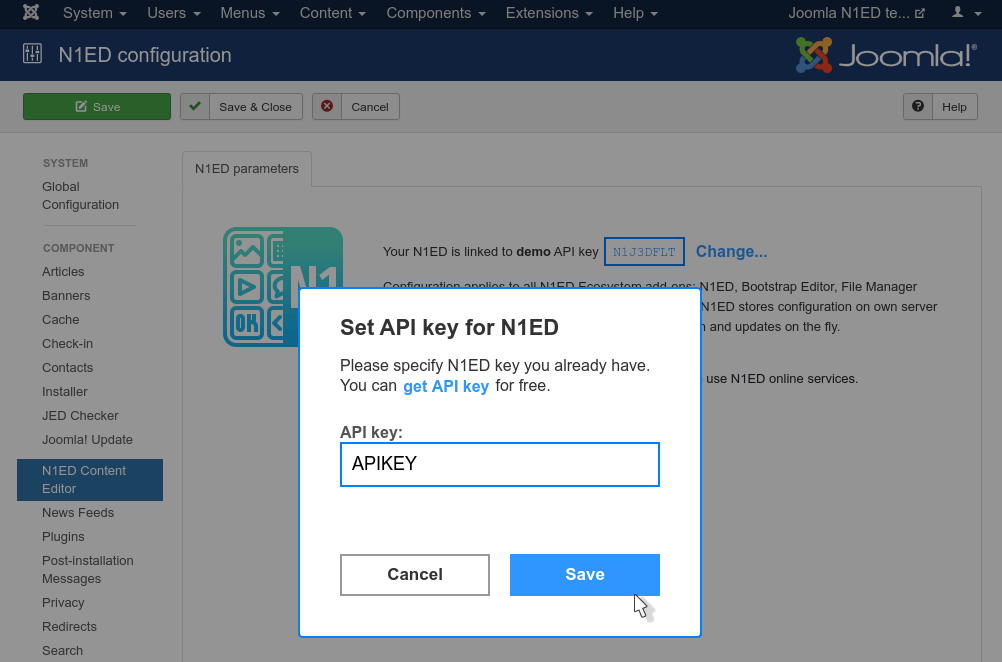Click the N1J3DFLT API key badge
The image size is (1002, 662).
point(644,252)
